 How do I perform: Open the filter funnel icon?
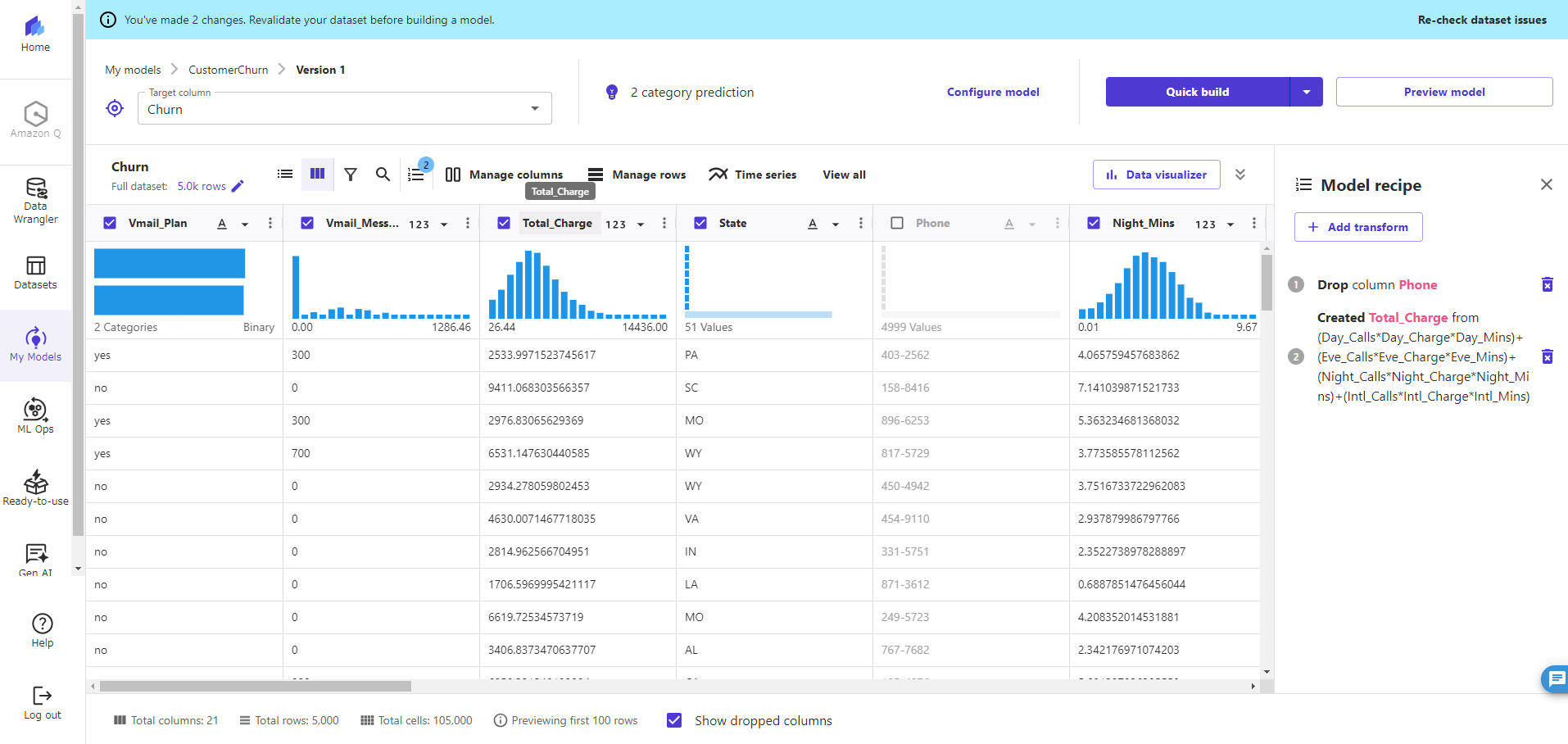pos(351,175)
